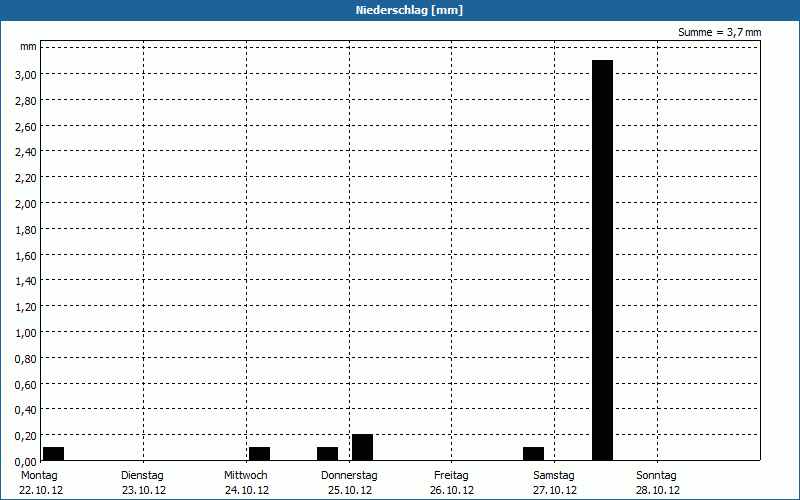Click the Dienstag axis label
Viewport: 800px width, 500px height.
point(142,476)
